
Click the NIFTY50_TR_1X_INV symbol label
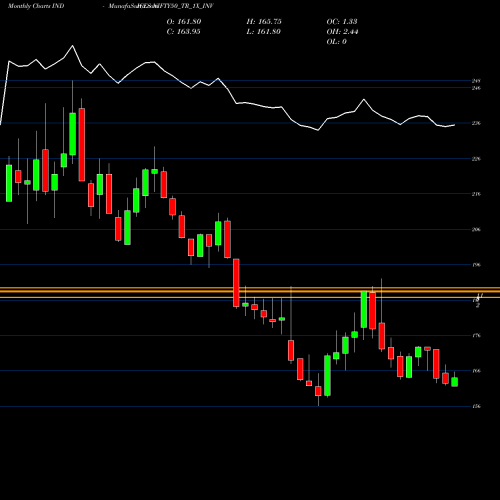tap(182, 6)
